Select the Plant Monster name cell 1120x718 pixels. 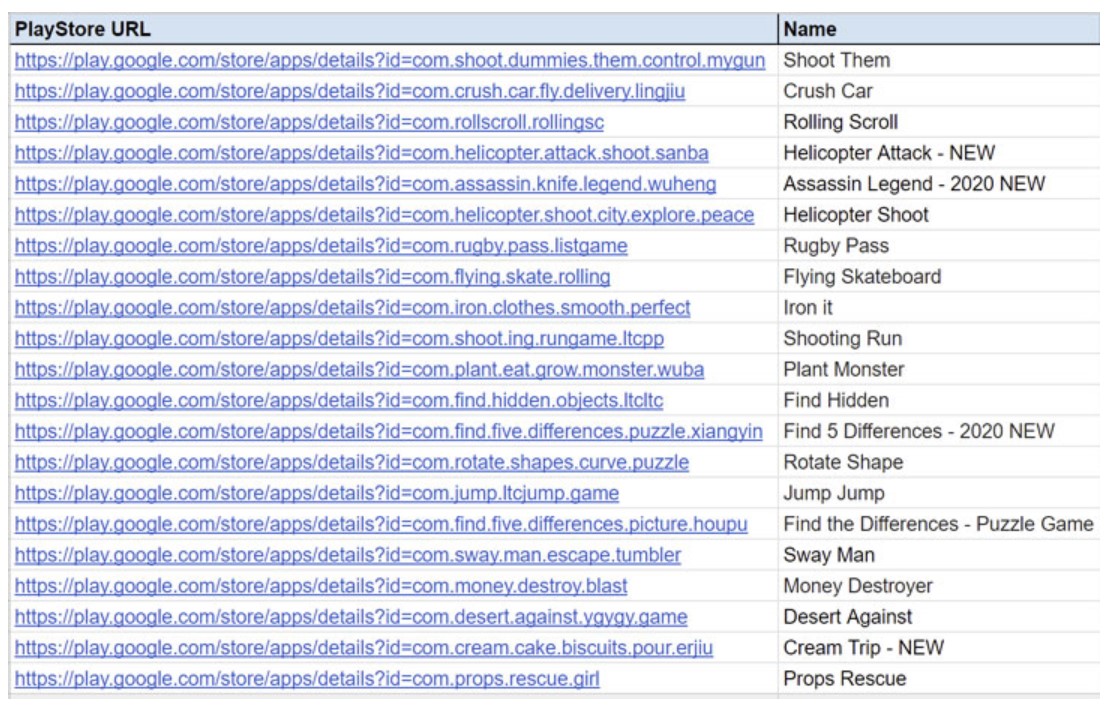pos(939,369)
